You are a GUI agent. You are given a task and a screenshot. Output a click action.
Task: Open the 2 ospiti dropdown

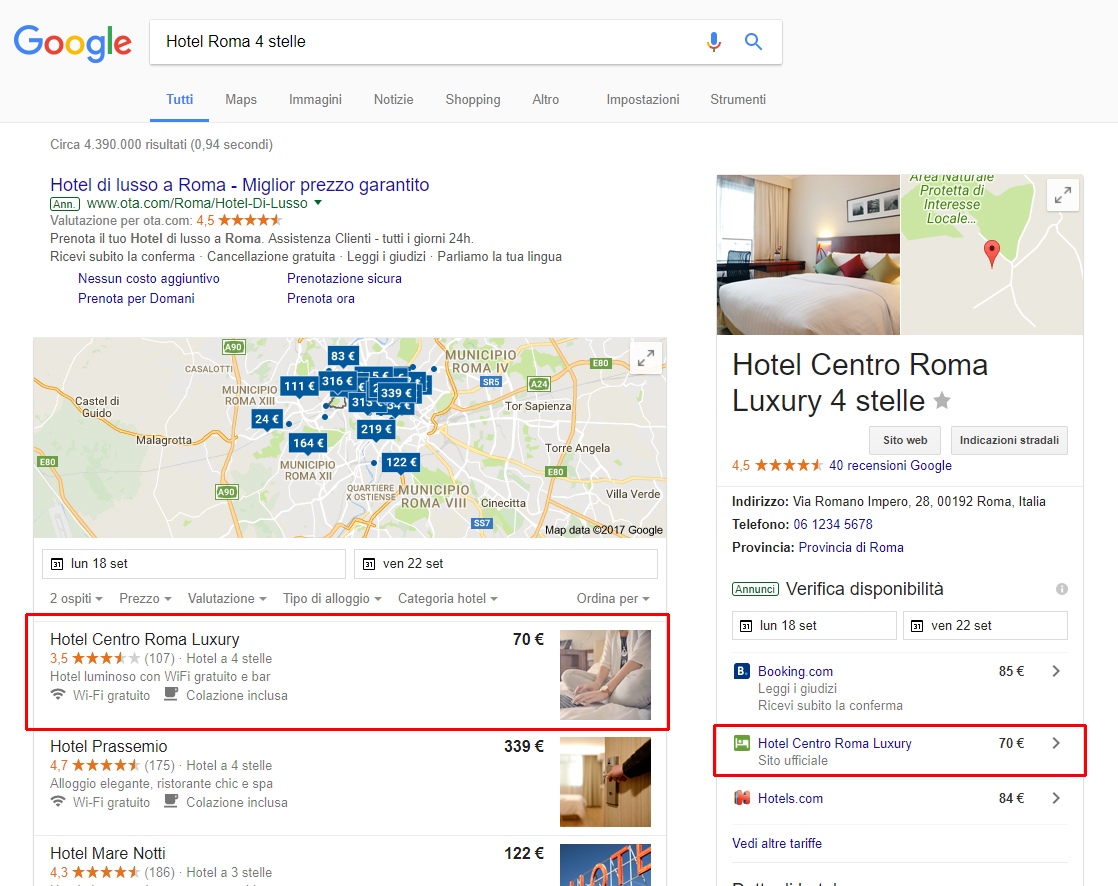click(x=76, y=599)
